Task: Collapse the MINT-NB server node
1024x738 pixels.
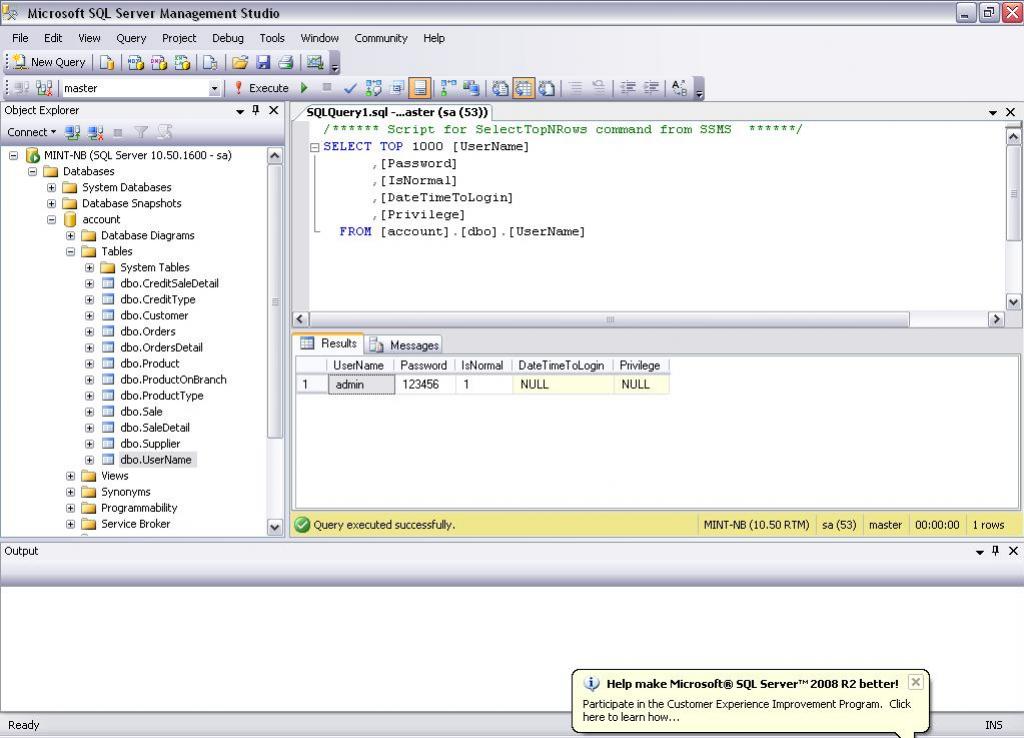Action: (14, 155)
